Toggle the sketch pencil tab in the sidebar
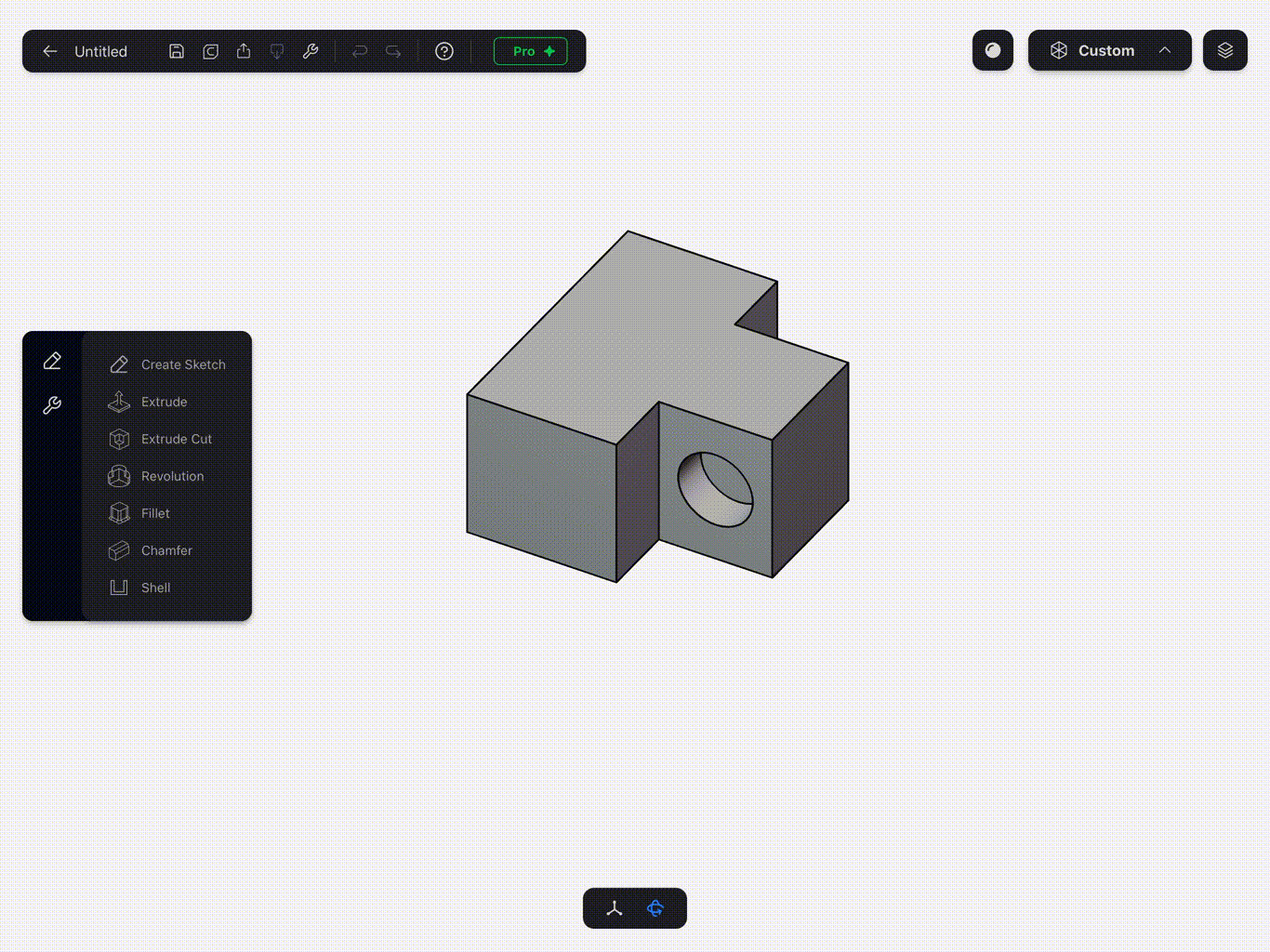The image size is (1270, 952). point(52,361)
